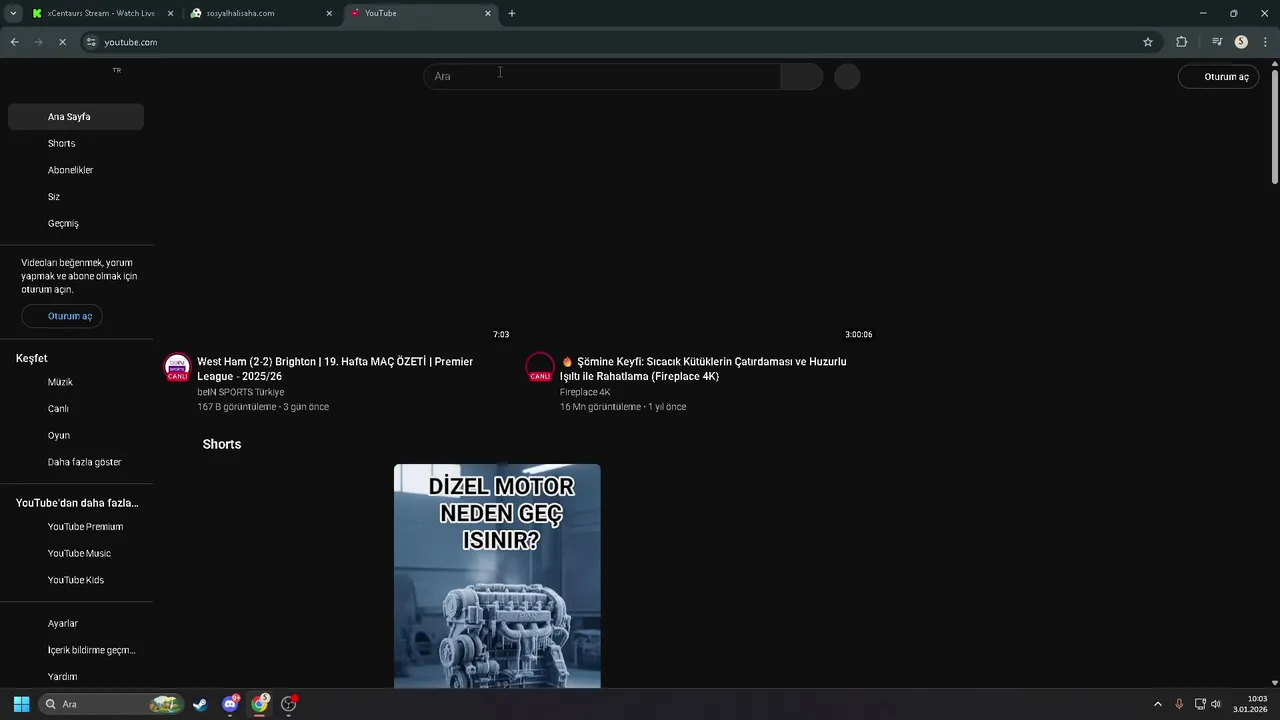Open Discord from the taskbar
The width and height of the screenshot is (1280, 720).
click(x=231, y=704)
